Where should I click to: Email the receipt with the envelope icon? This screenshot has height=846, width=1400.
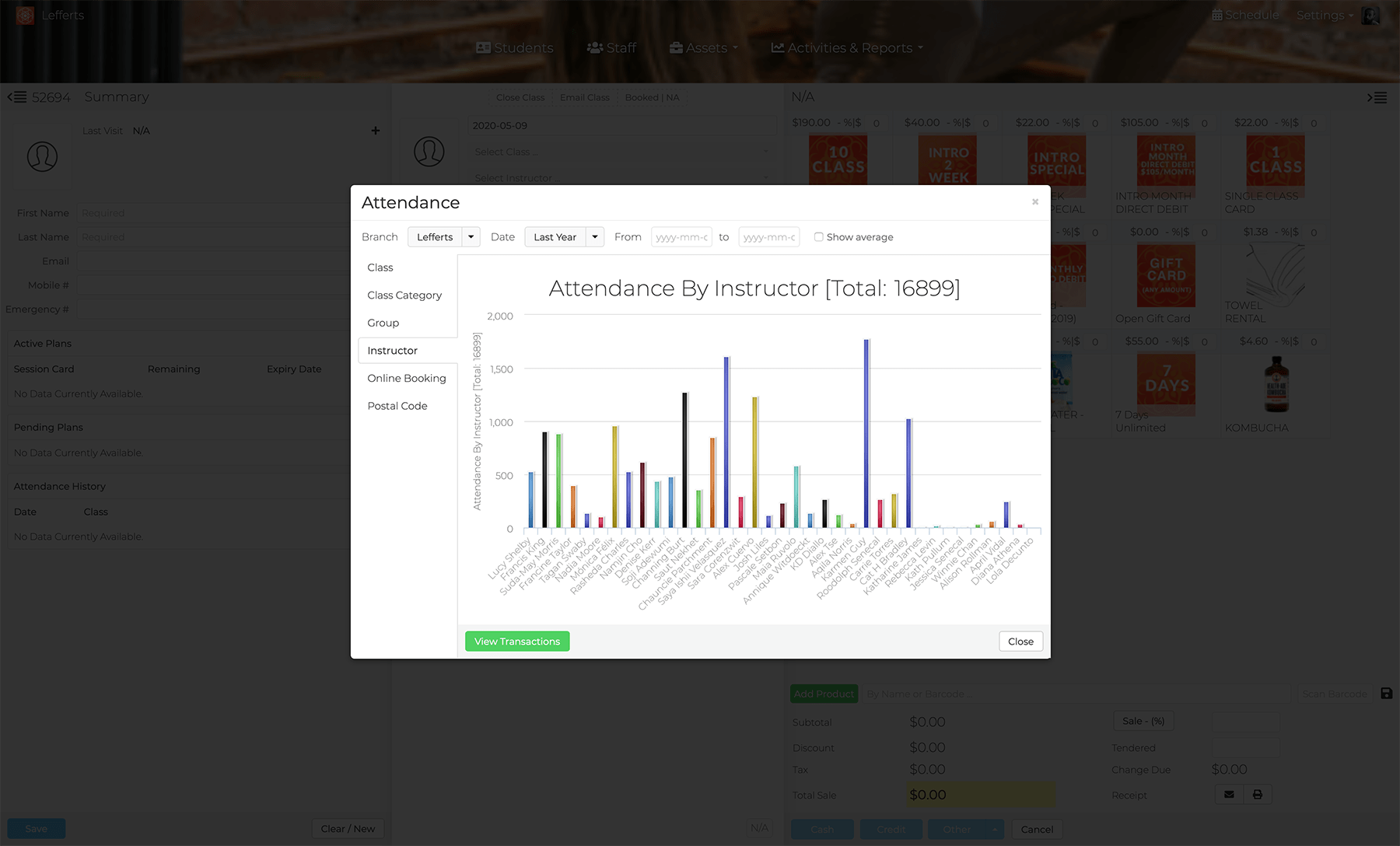[x=1229, y=795]
